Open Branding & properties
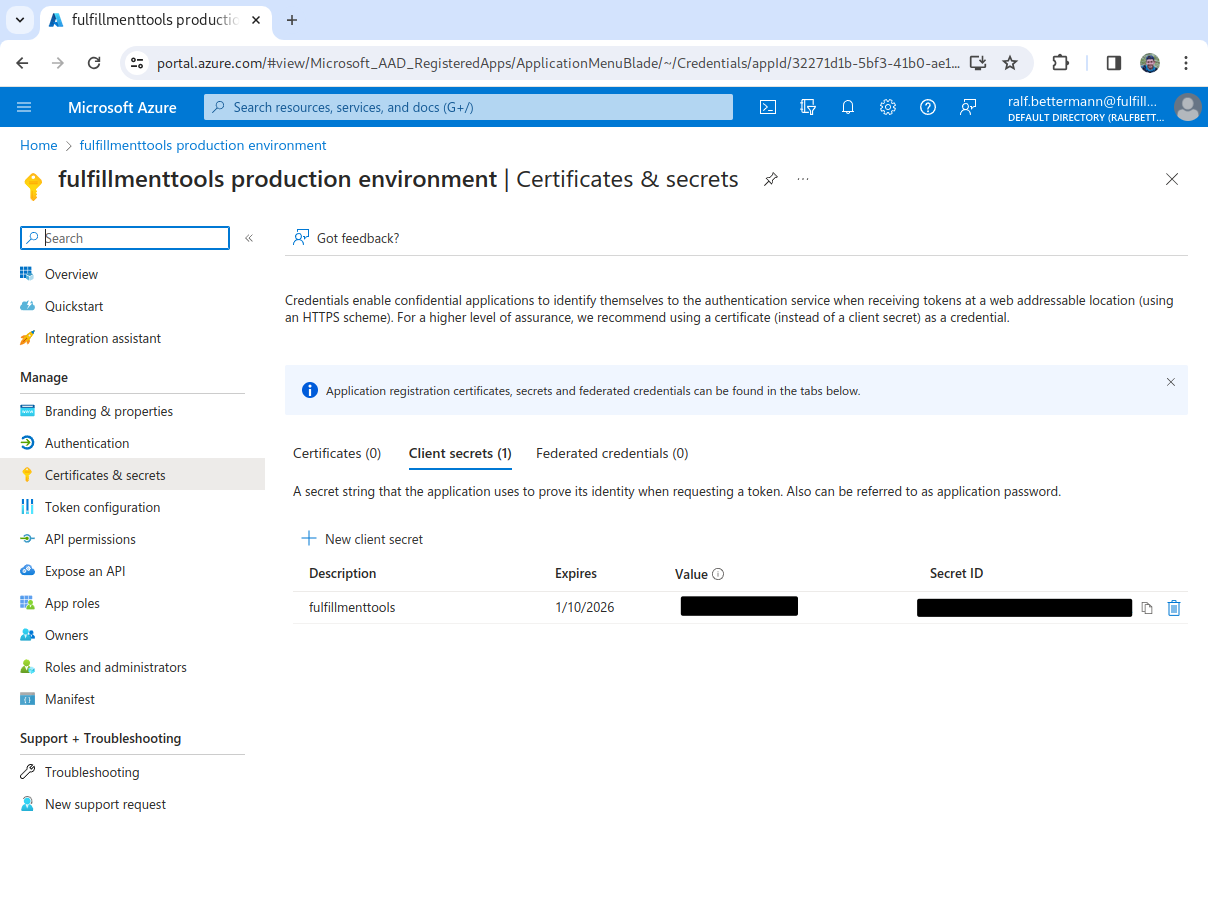Image resolution: width=1208 pixels, height=902 pixels. (x=109, y=411)
